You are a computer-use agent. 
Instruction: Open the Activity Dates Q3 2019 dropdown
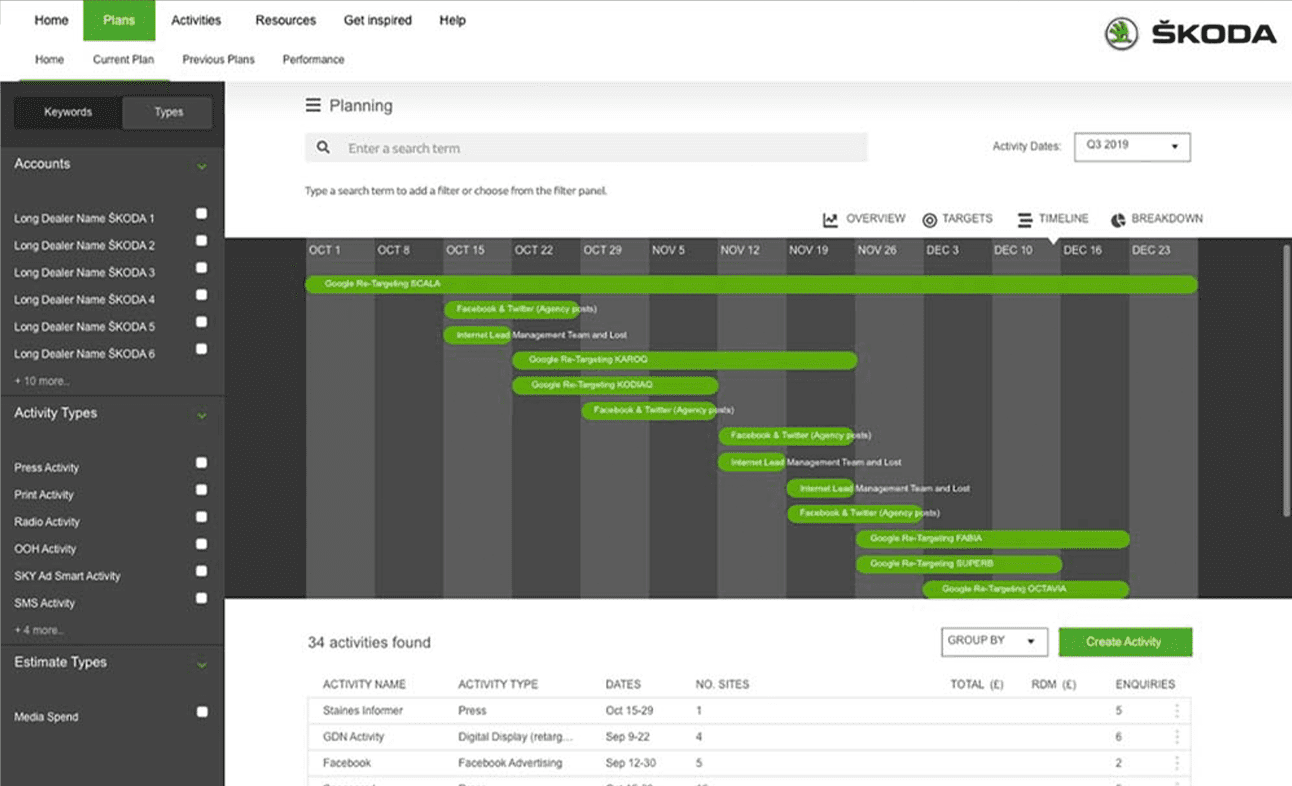point(1132,146)
